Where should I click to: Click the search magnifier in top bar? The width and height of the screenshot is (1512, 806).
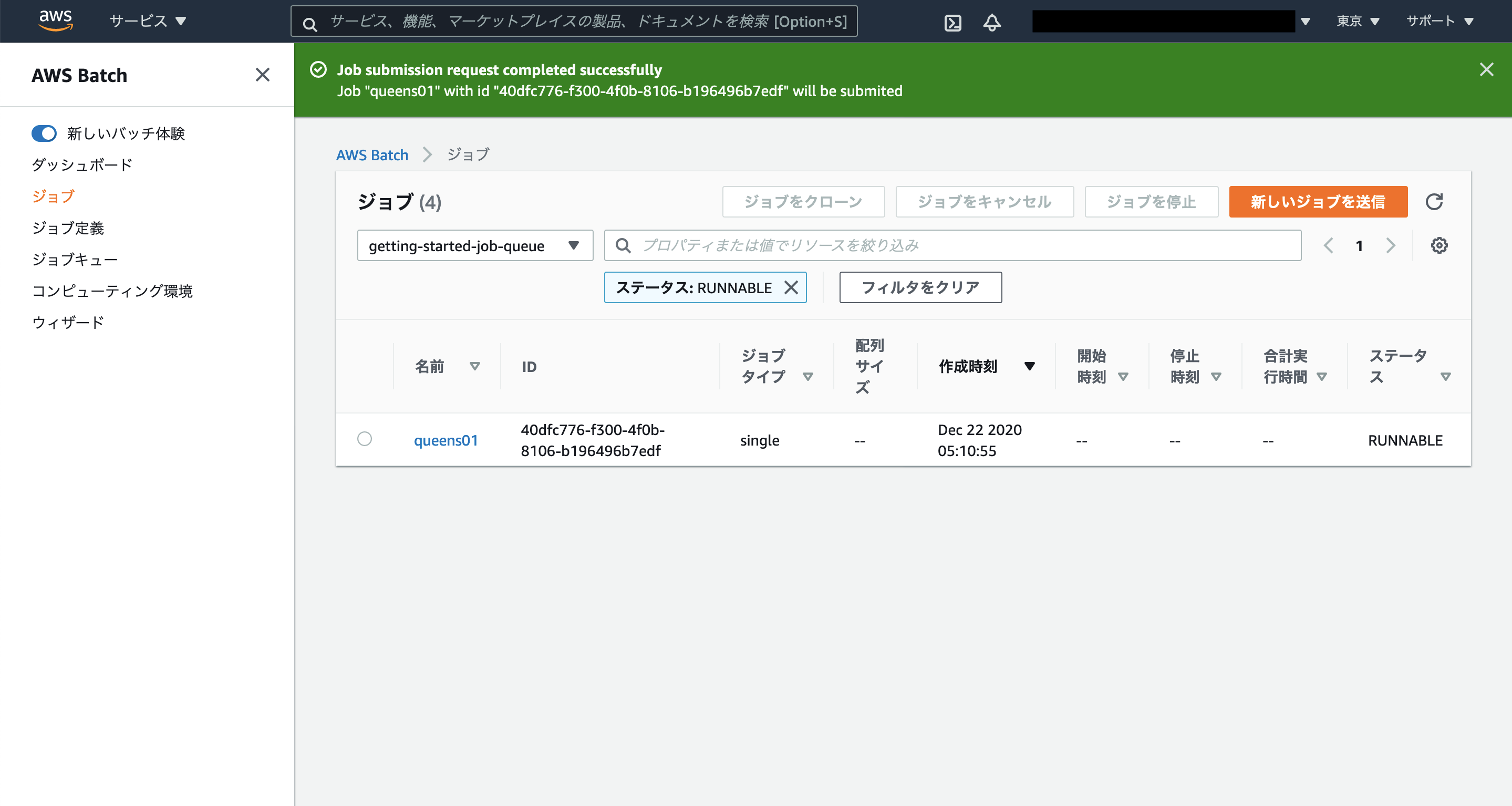[310, 24]
